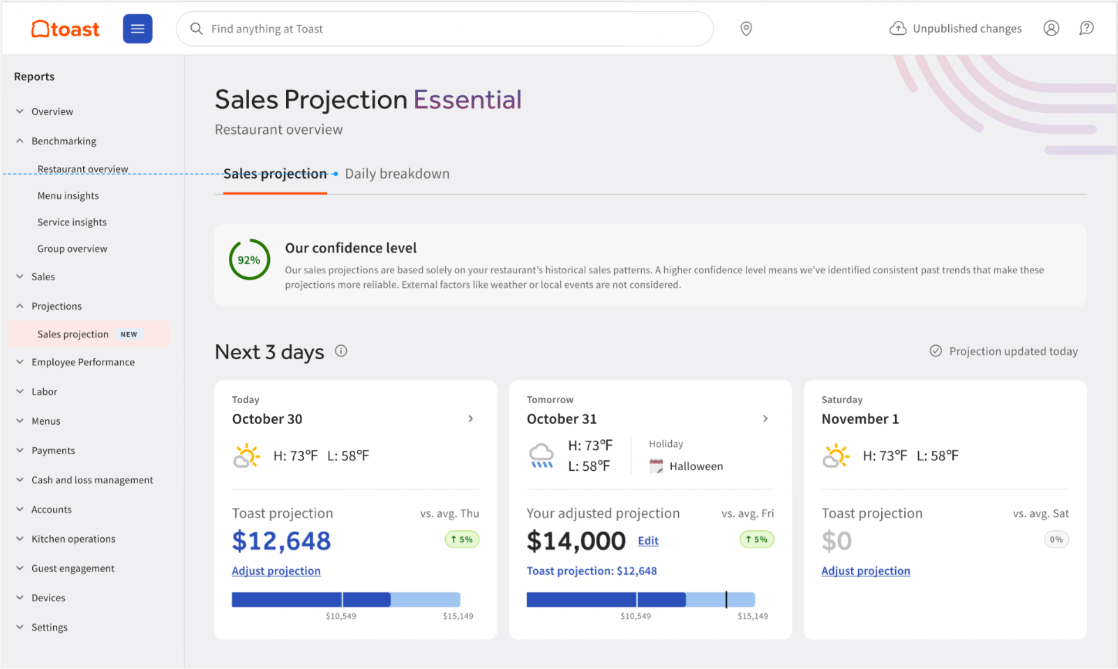Expand the Kitchen operations section
This screenshot has width=1118, height=669.
20,539
